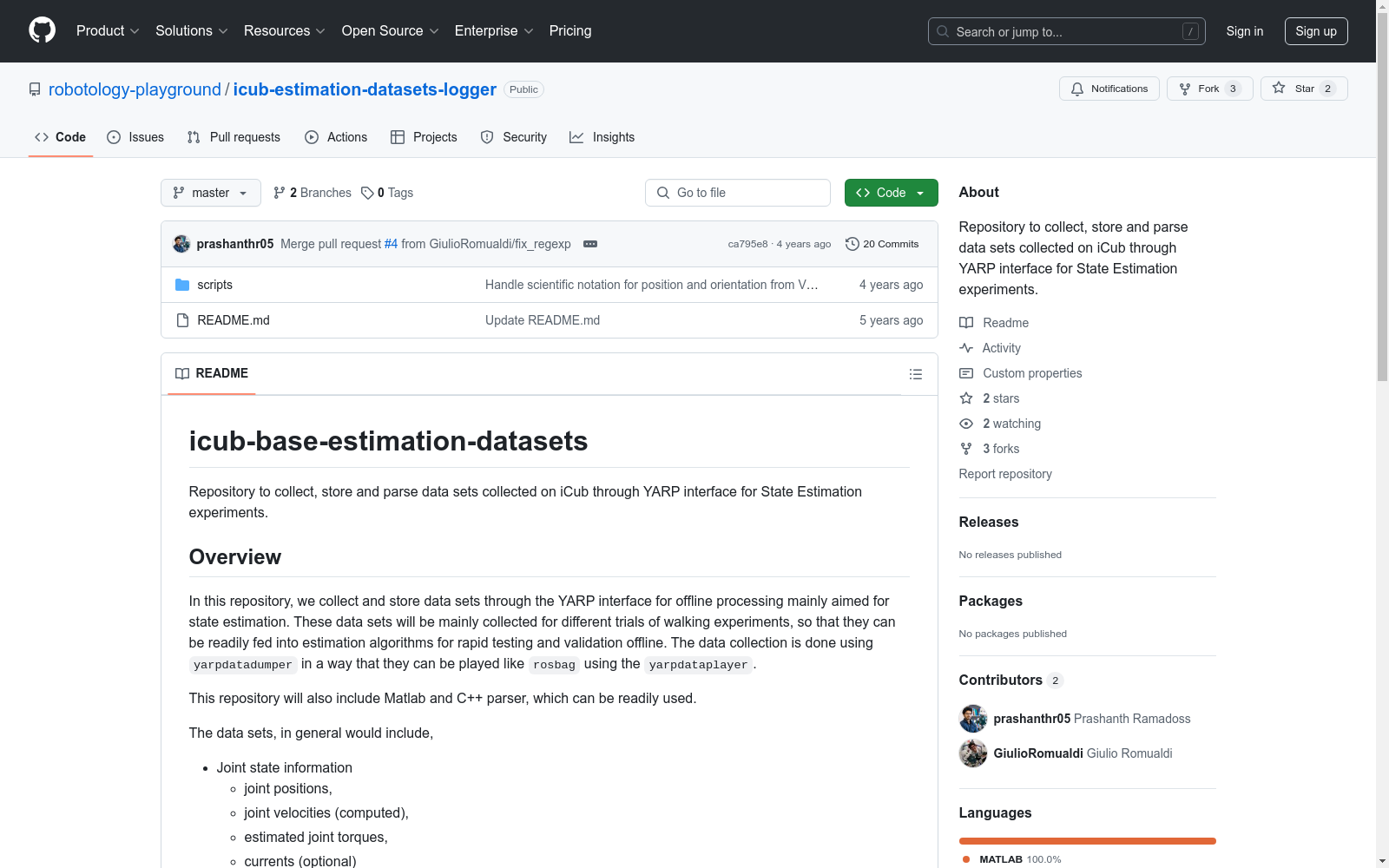Select the Projects tab
The image size is (1389, 868).
tap(424, 137)
